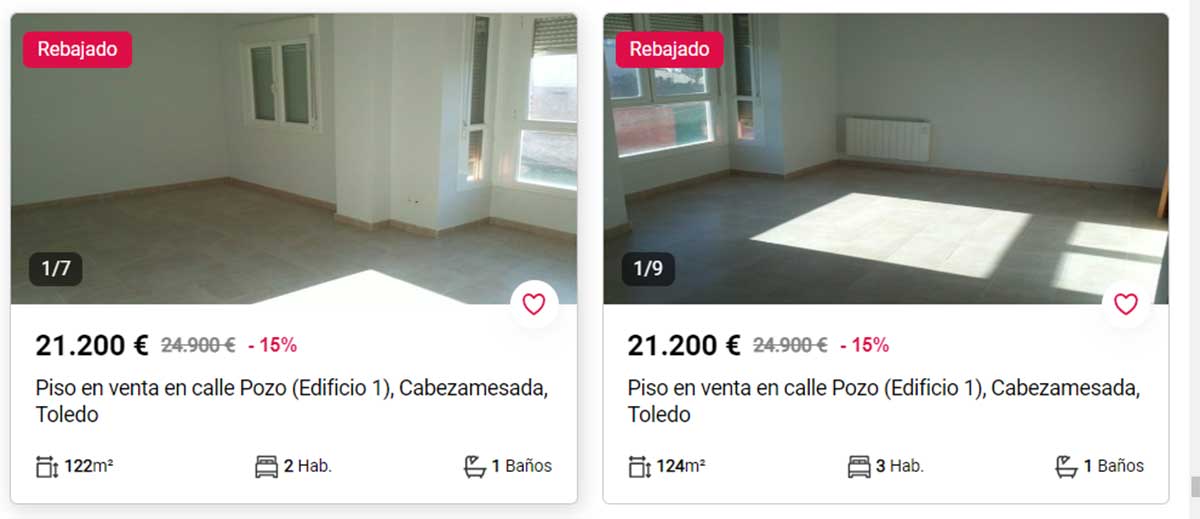Open the left property photo gallery
Viewport: 1200px width, 519px height.
point(294,158)
